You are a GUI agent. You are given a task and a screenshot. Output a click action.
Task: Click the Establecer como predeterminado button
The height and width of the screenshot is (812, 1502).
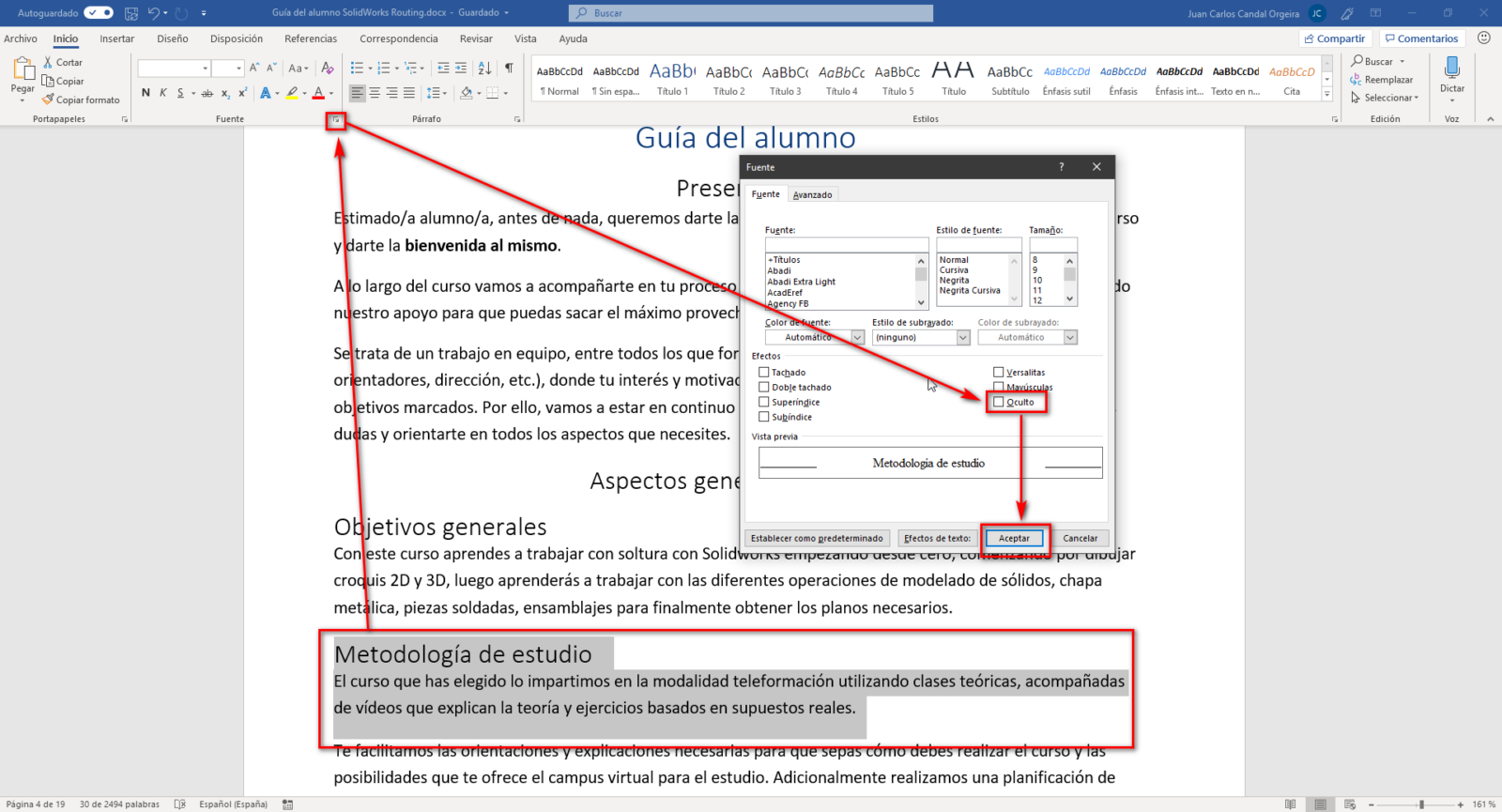[817, 539]
